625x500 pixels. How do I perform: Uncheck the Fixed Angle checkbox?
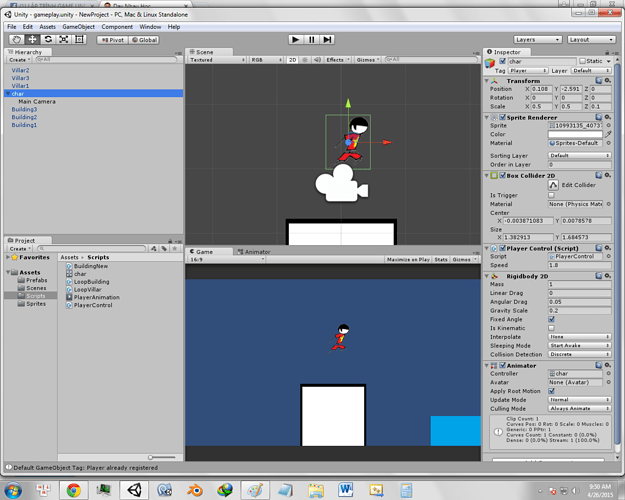(551, 320)
